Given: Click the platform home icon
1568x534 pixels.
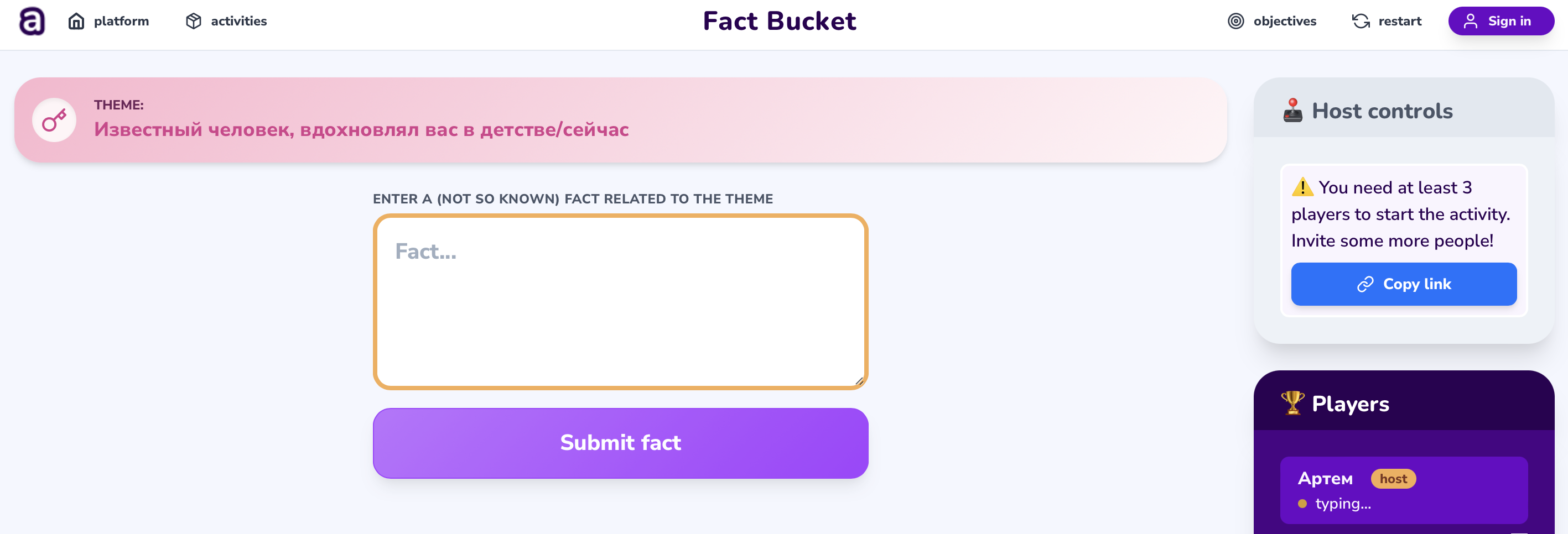Looking at the screenshot, I should (x=76, y=22).
